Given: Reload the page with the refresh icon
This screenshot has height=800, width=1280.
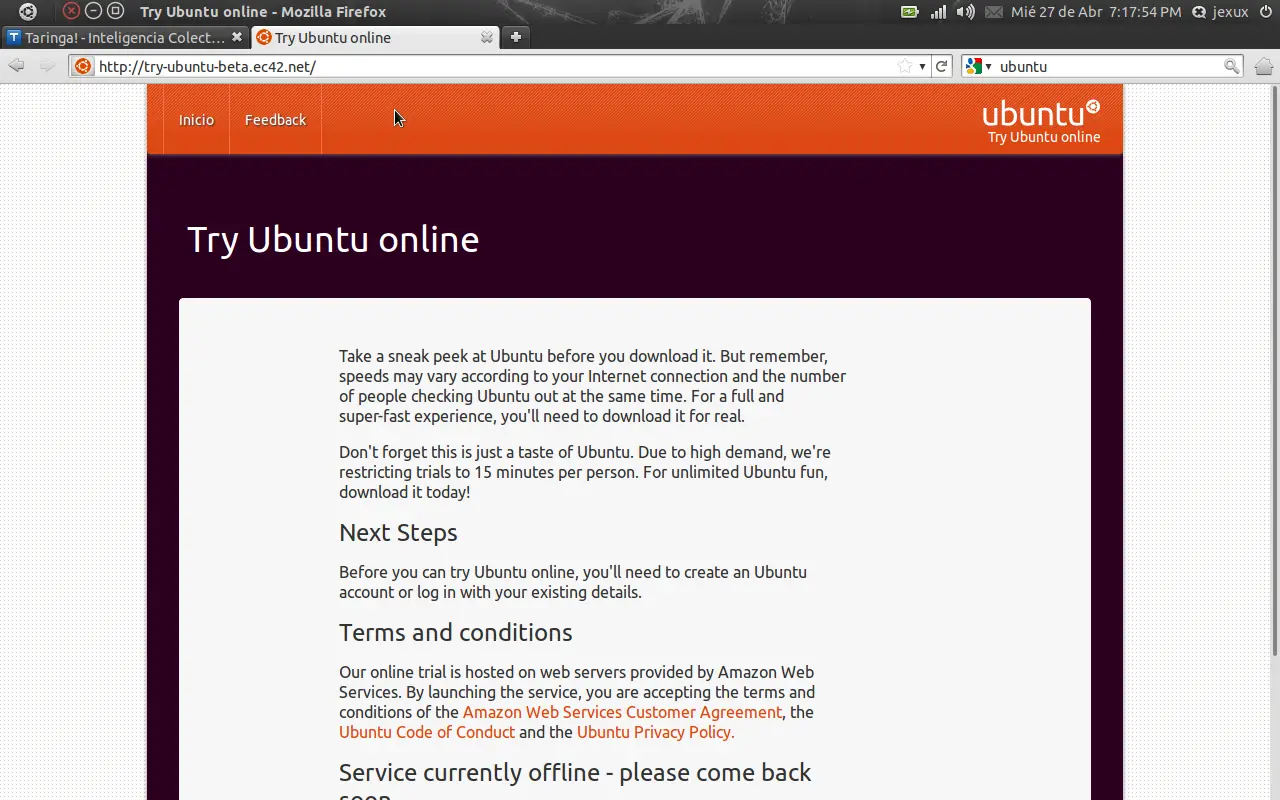Looking at the screenshot, I should (941, 66).
